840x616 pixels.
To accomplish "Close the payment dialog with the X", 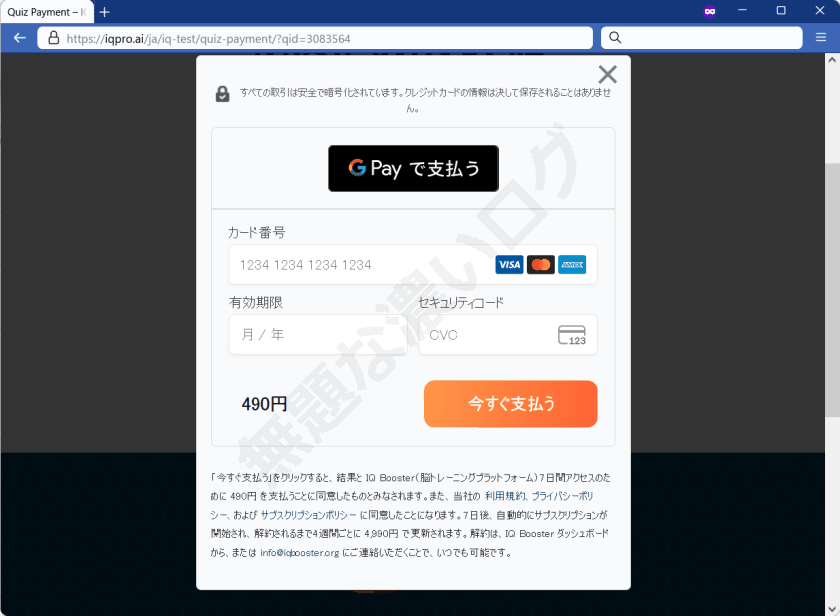I will (608, 74).
